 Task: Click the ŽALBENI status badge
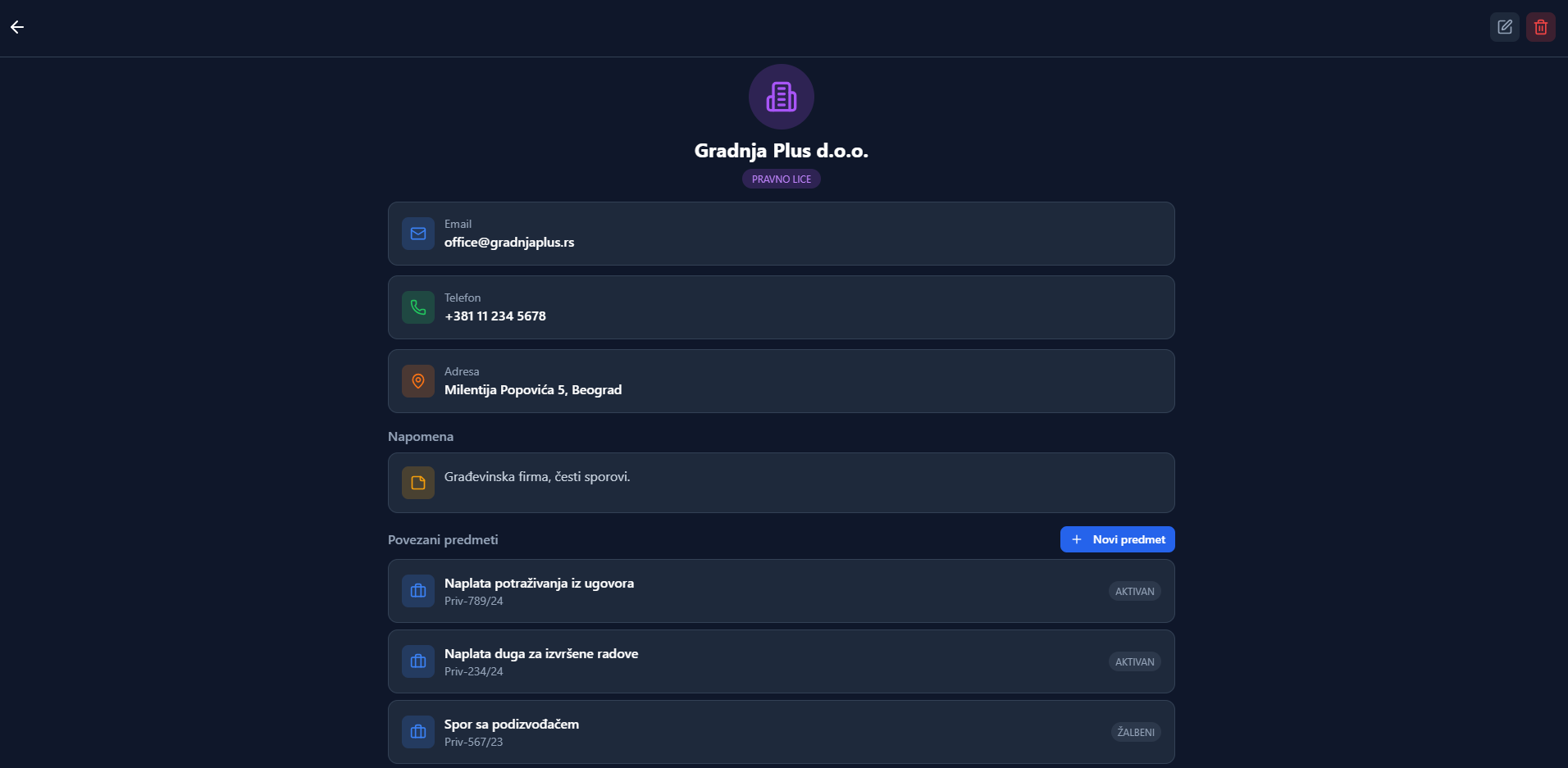coord(1135,732)
